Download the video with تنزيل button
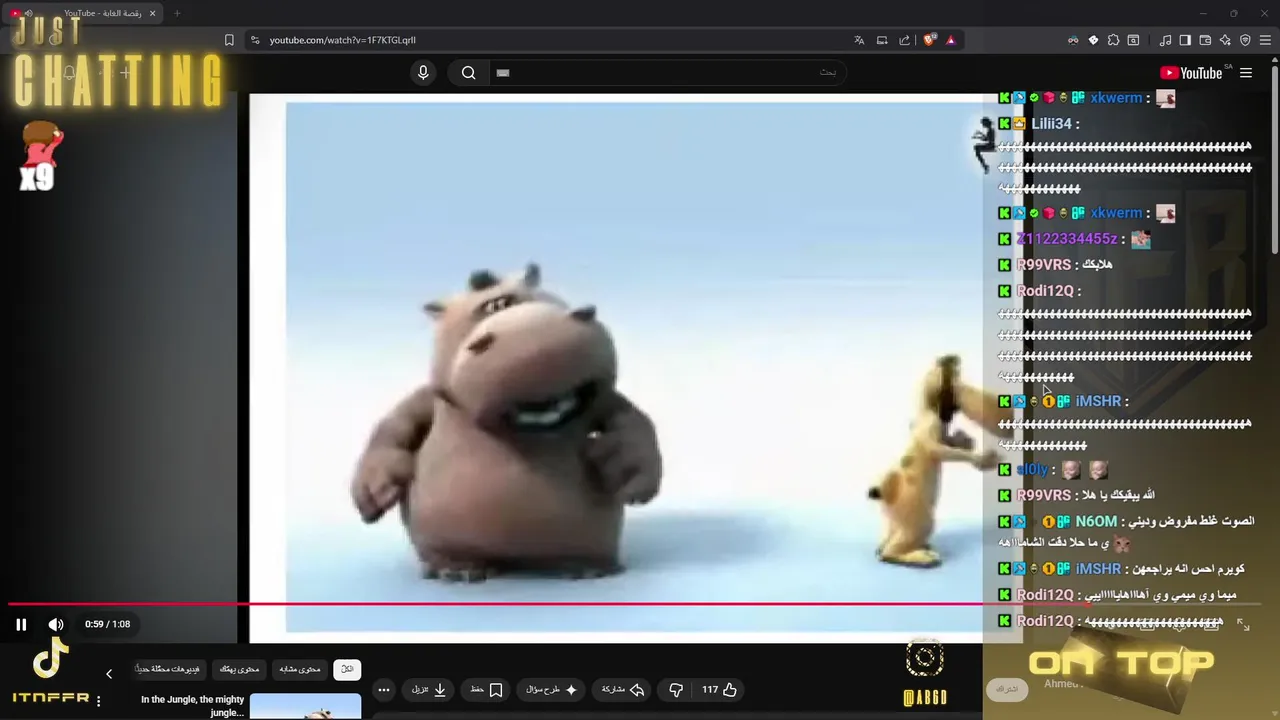This screenshot has height=720, width=1280. pyautogui.click(x=429, y=690)
